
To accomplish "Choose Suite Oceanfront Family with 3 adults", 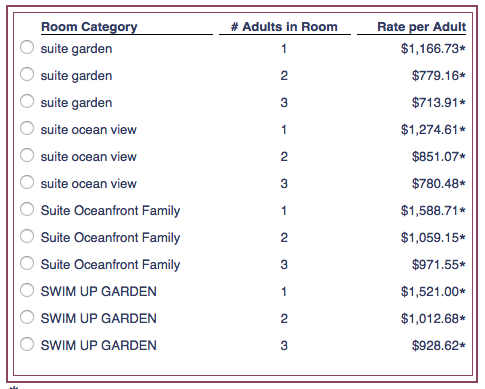I will tap(27, 263).
